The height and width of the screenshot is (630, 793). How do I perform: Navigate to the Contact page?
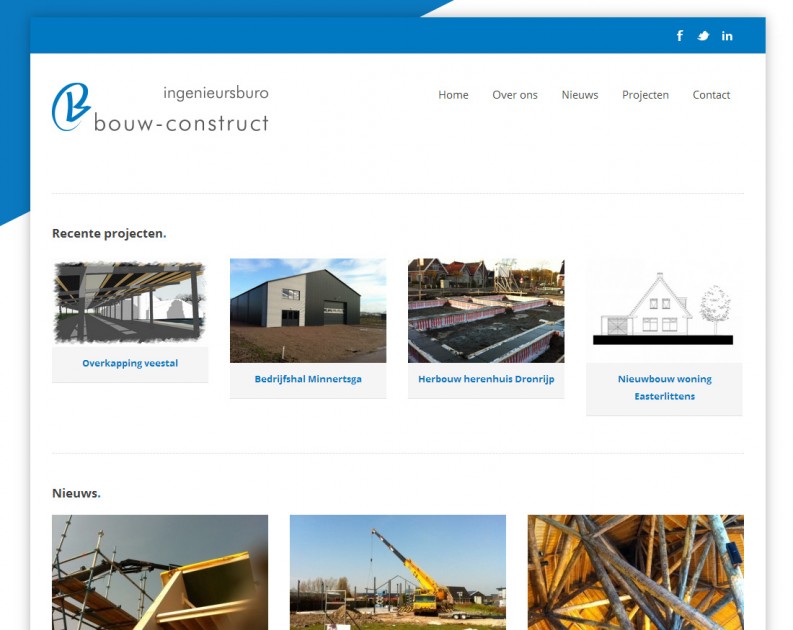(x=711, y=95)
